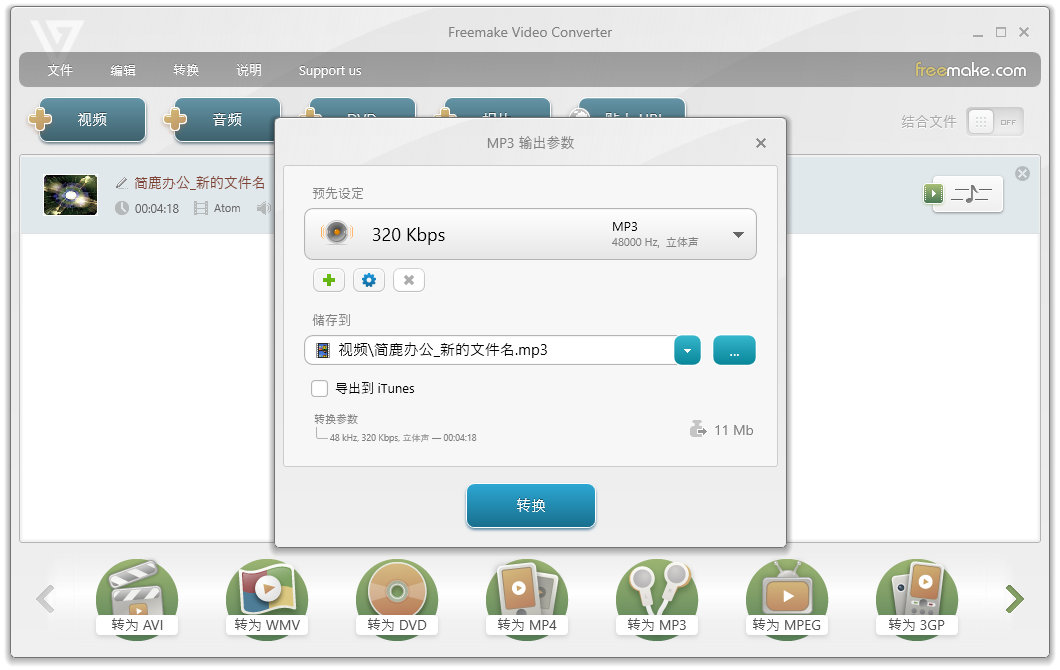
Task: Delete the current preset with the X icon
Action: click(x=408, y=280)
